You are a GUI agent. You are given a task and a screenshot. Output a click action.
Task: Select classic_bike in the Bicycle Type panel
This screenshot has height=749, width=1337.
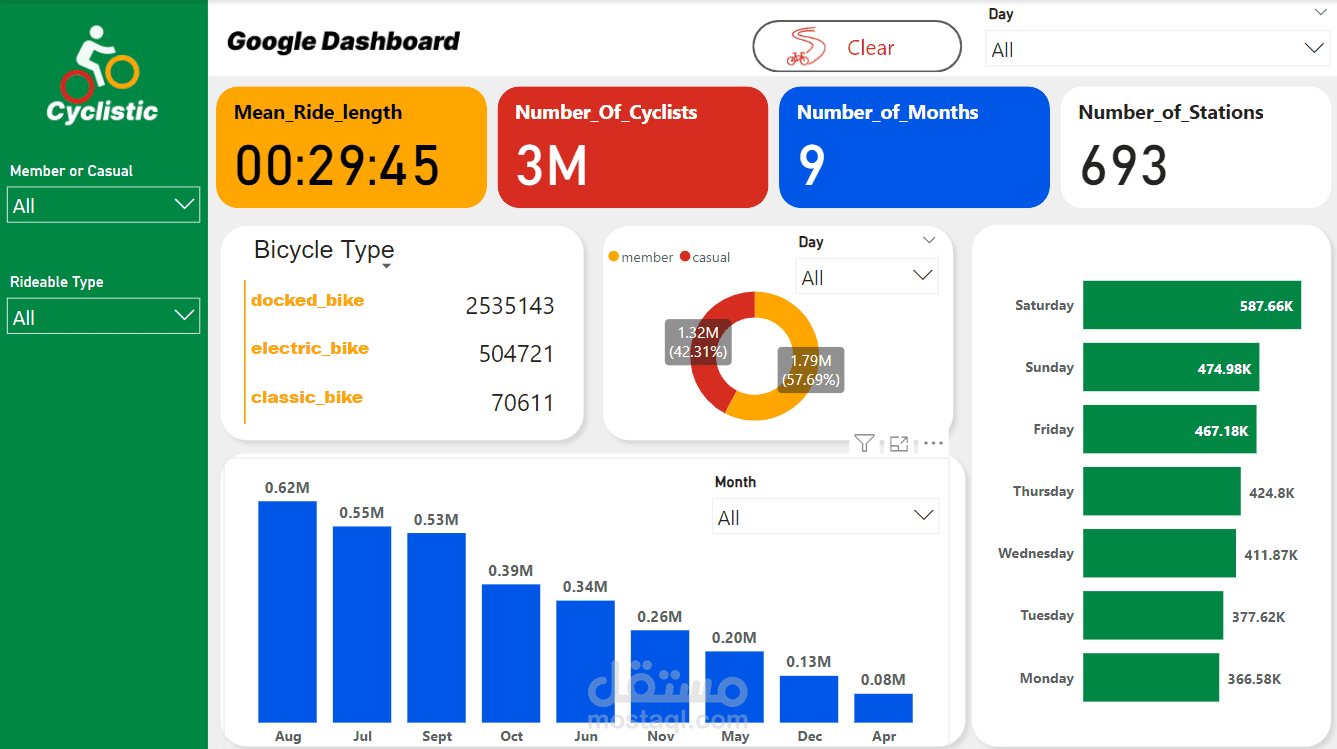click(x=306, y=397)
